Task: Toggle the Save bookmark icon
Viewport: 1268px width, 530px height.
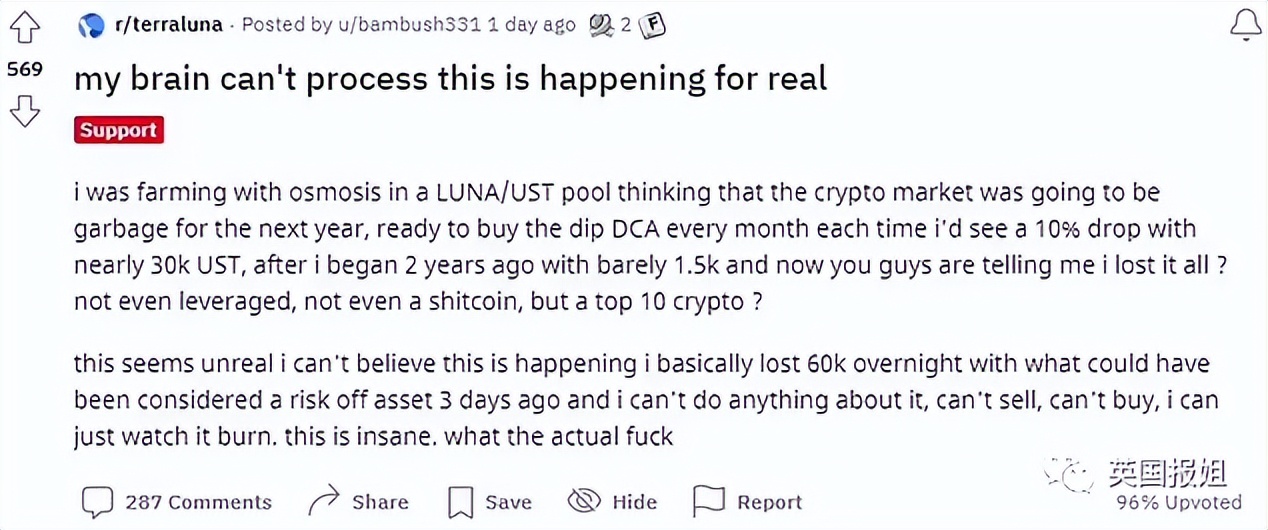Action: click(x=460, y=501)
